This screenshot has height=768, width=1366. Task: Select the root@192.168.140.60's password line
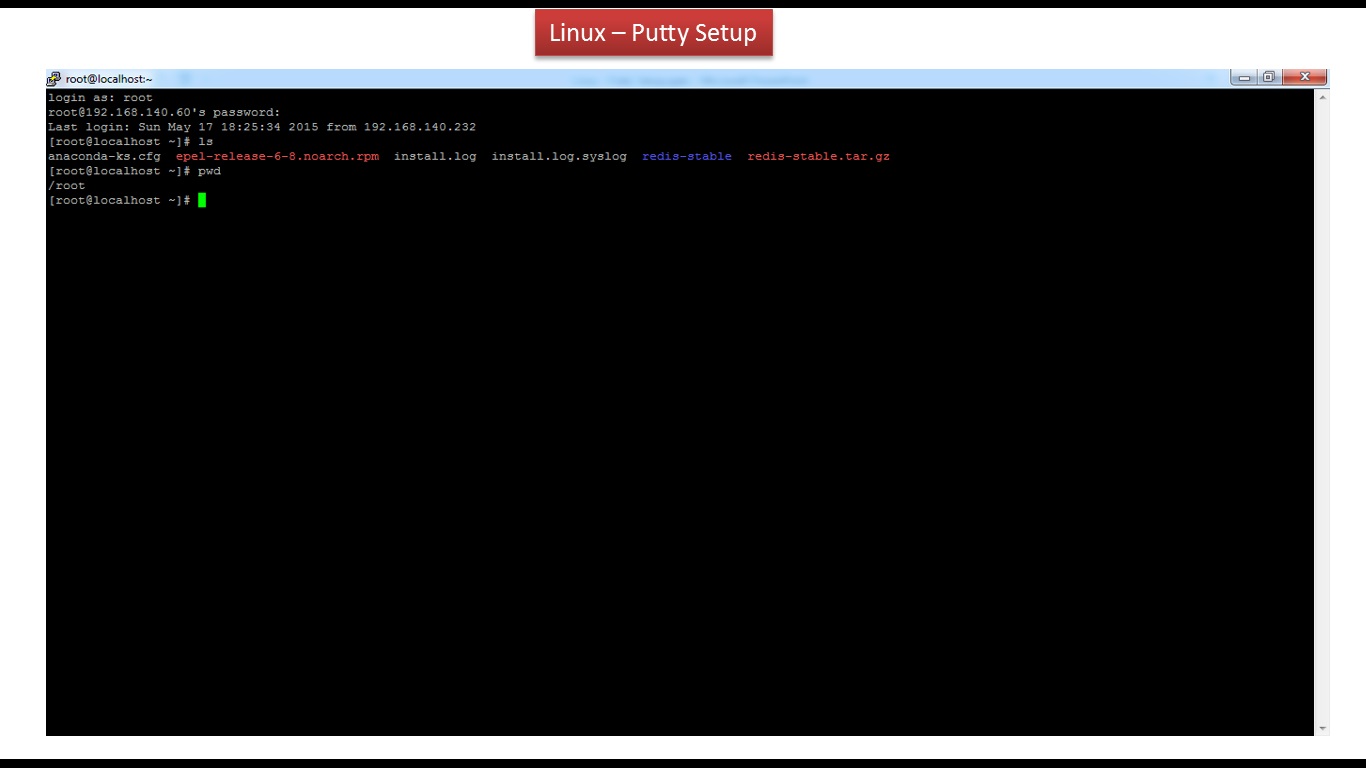click(x=164, y=113)
